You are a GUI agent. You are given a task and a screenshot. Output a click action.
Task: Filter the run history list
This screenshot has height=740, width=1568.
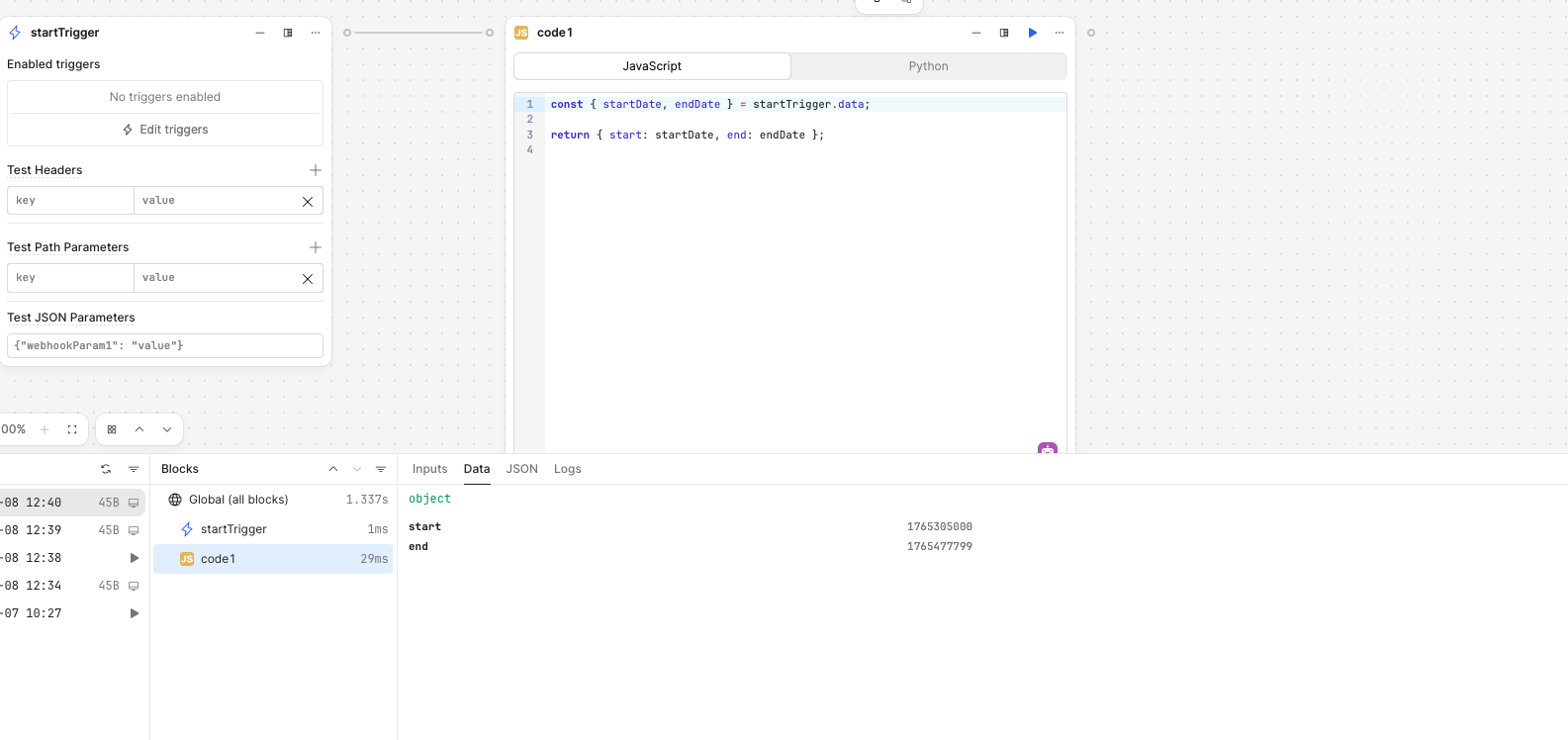tap(134, 469)
